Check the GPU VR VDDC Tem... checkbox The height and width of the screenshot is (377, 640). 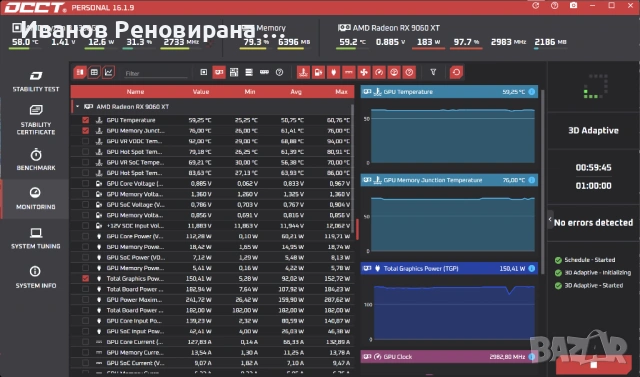click(x=85, y=141)
